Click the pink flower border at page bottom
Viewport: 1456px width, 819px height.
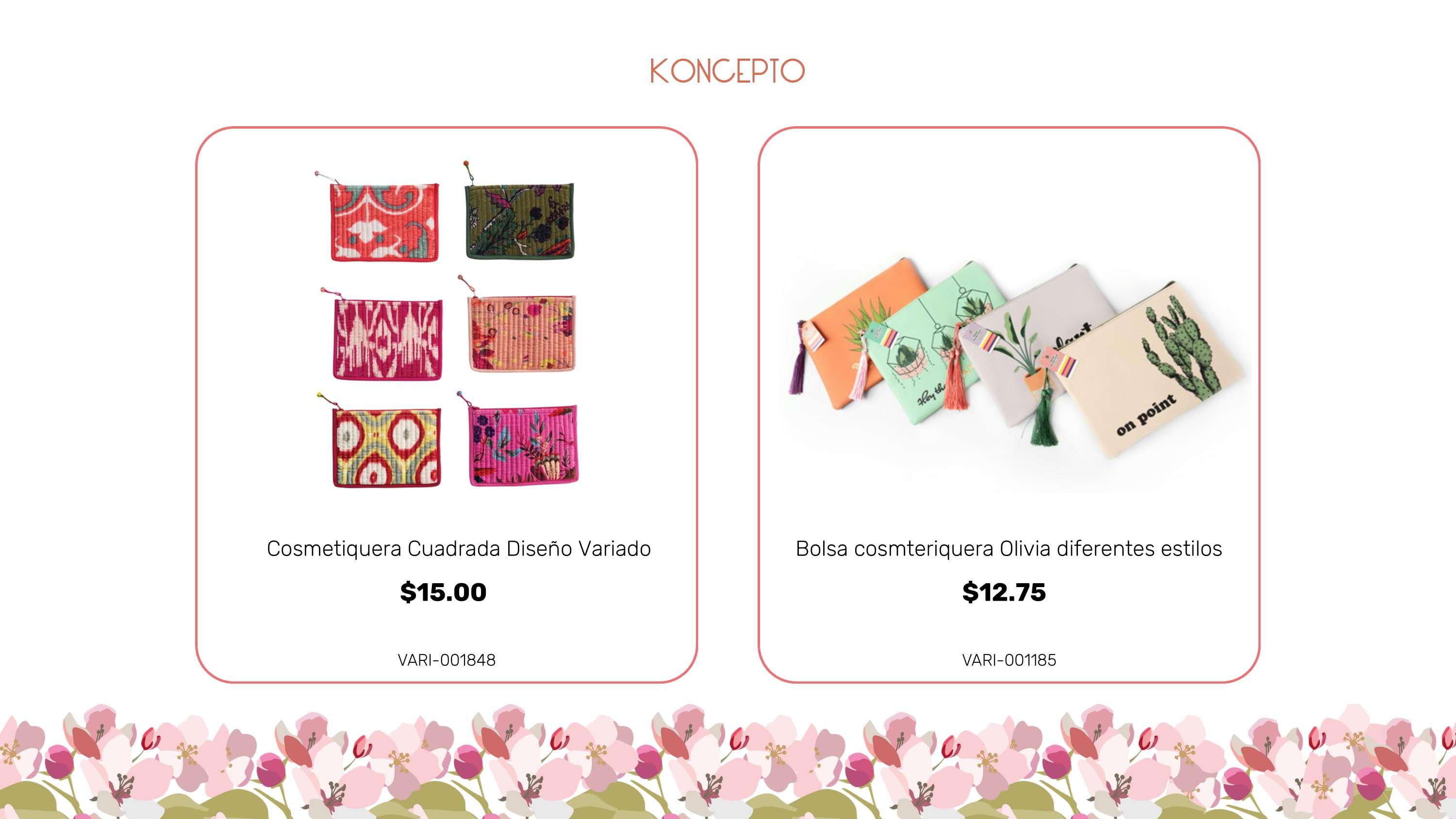(728, 761)
